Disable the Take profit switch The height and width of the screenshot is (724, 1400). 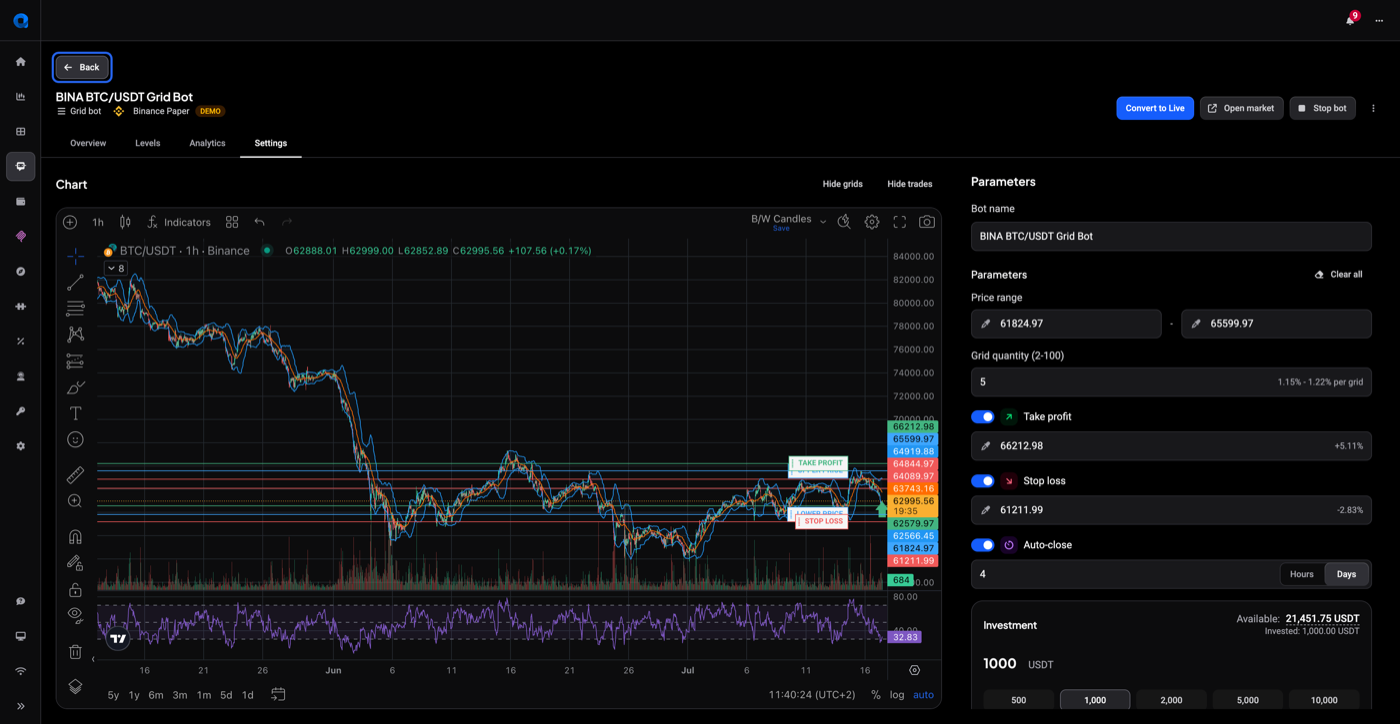click(983, 417)
